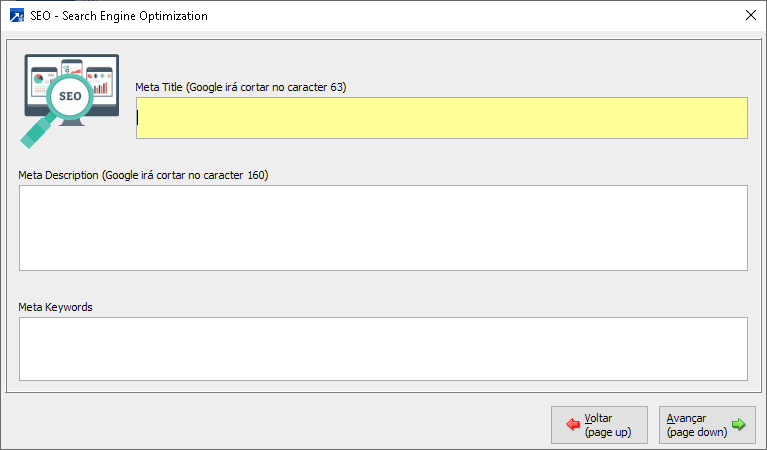Click the green right arrow icon
Screen dimensions: 767x450
click(739, 425)
